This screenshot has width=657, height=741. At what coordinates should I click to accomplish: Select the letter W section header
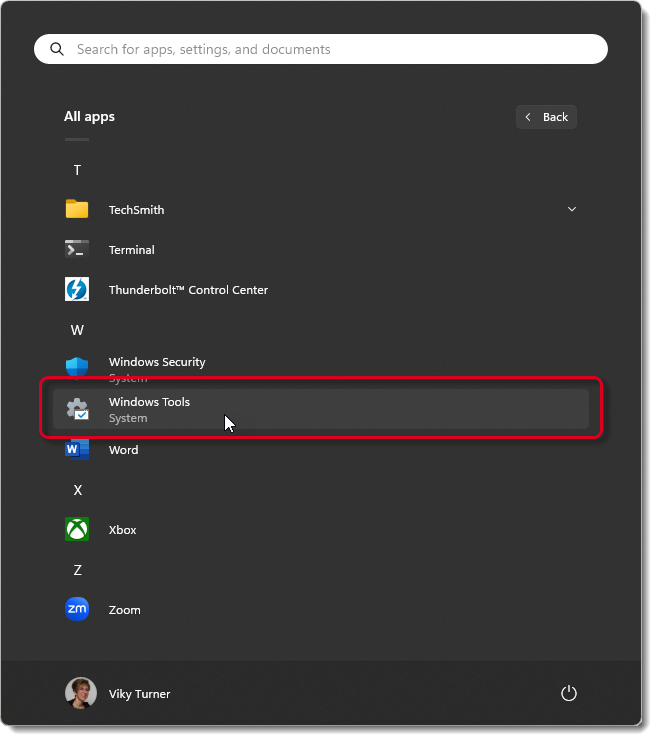click(77, 330)
